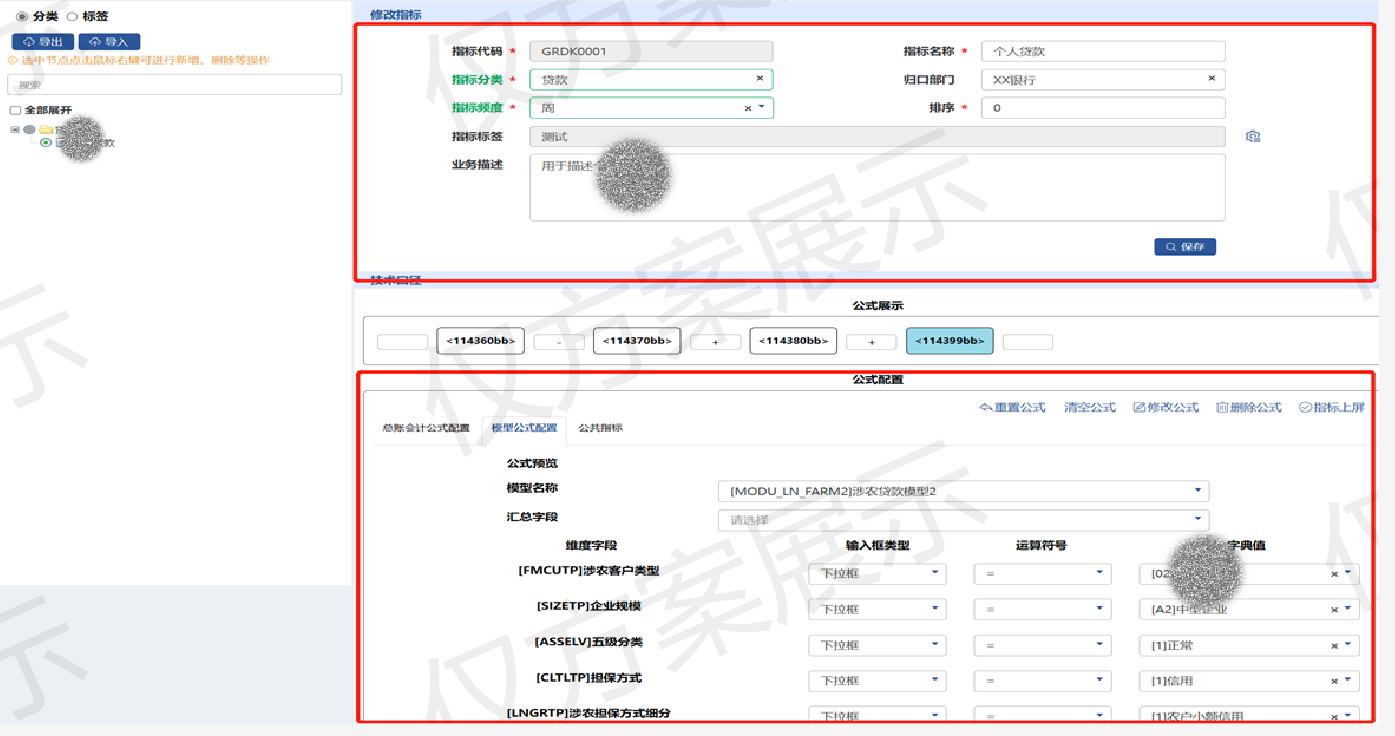Screen dimensions: 1395x736
Task: Click 删除公式 delete formula
Action: point(1248,407)
